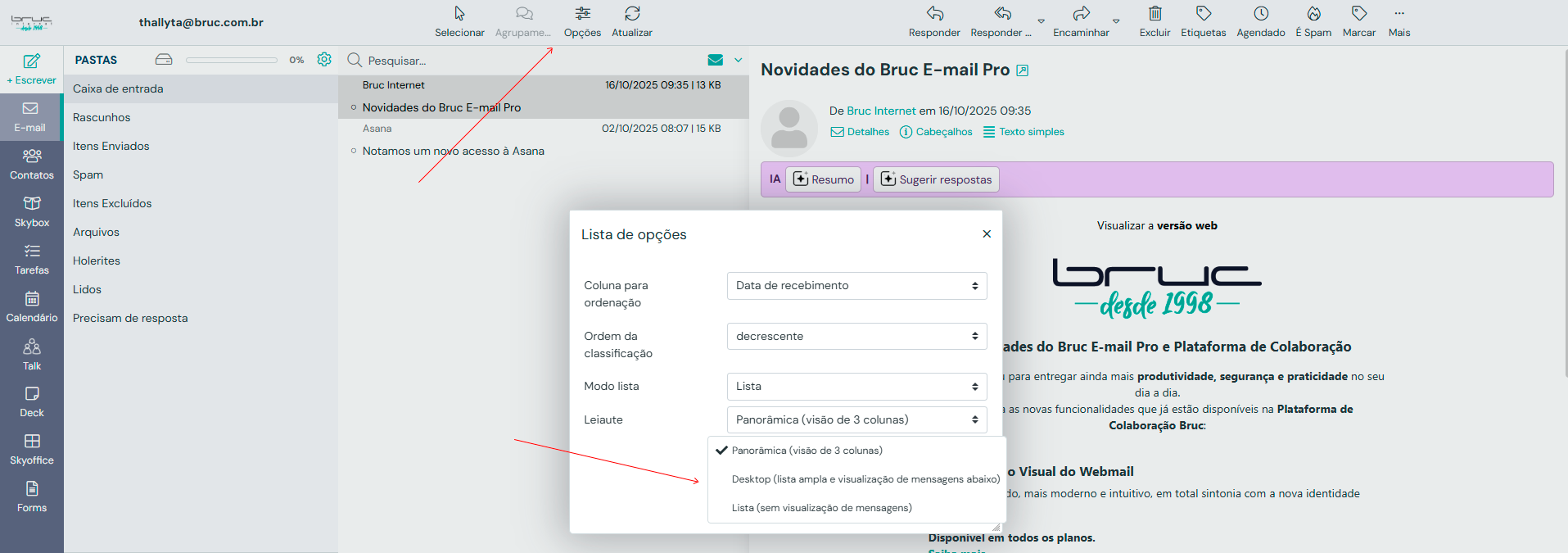Open Skybox in the sidebar
1568x553 pixels.
coord(31,212)
